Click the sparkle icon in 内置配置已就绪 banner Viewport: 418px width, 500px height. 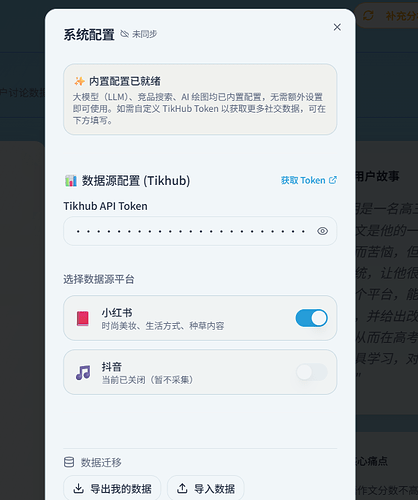[79, 81]
